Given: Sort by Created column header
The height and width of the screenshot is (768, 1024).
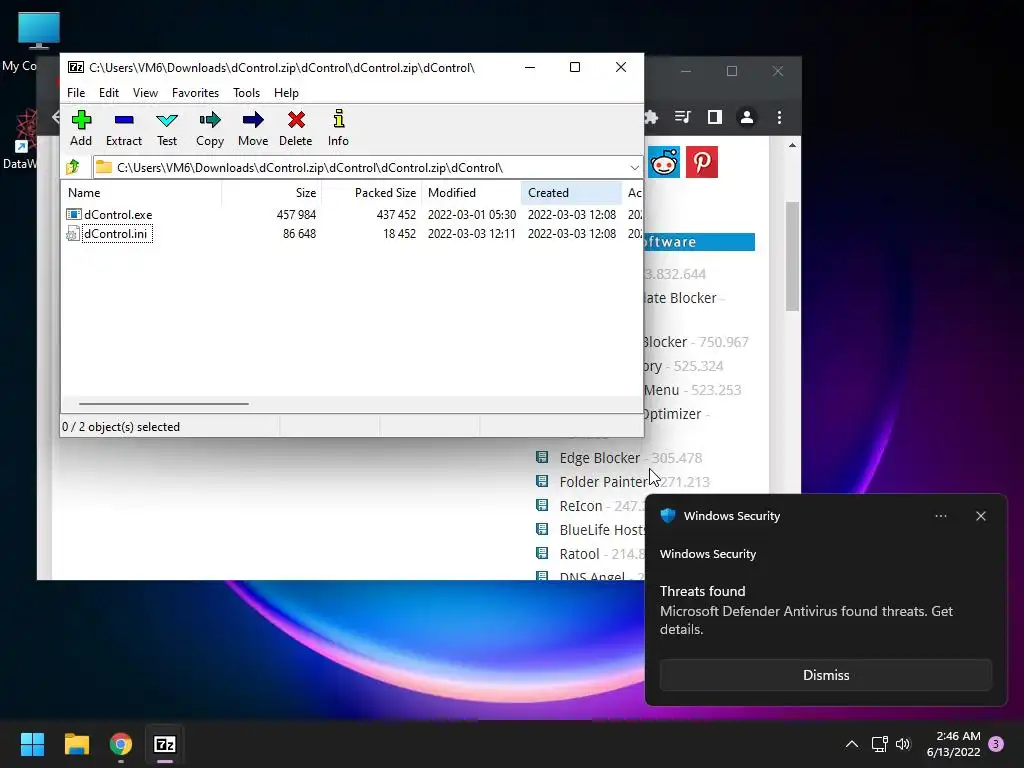Looking at the screenshot, I should [571, 193].
